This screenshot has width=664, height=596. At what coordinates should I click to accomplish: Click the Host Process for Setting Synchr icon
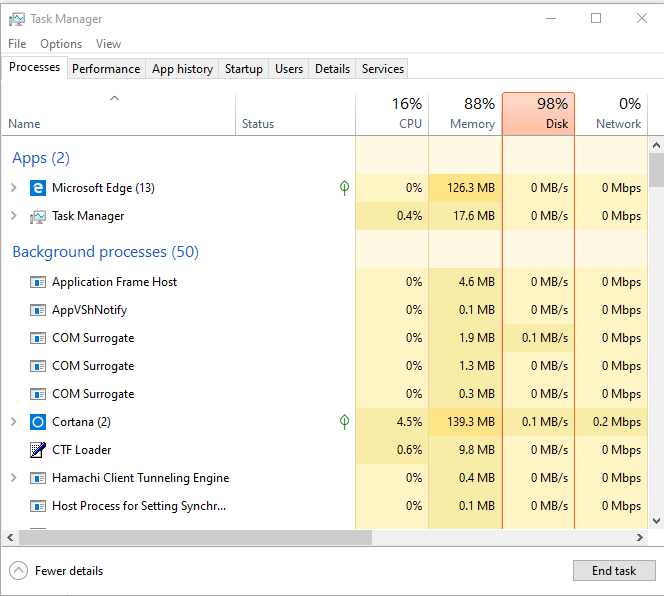(38, 506)
